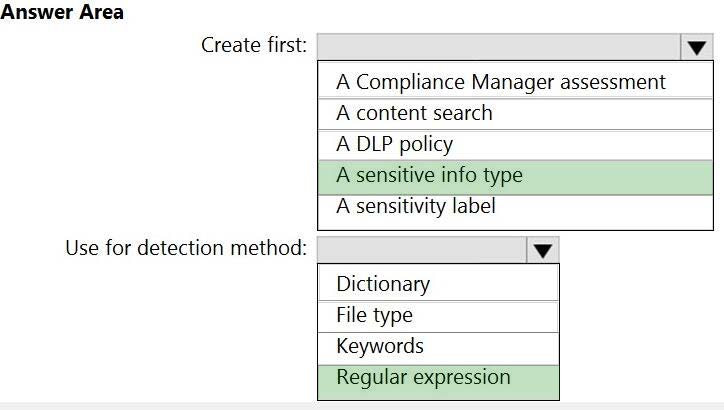
Task: Click the Create first label text
Action: tap(254, 45)
